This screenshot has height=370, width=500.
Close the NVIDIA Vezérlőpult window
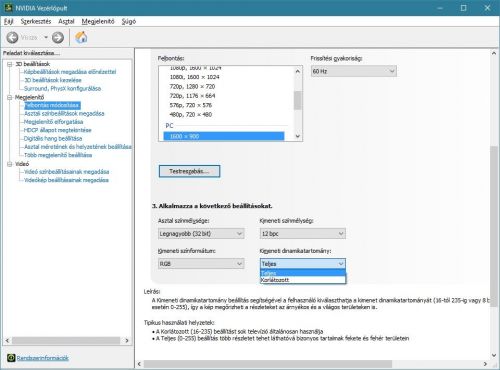tap(487, 8)
